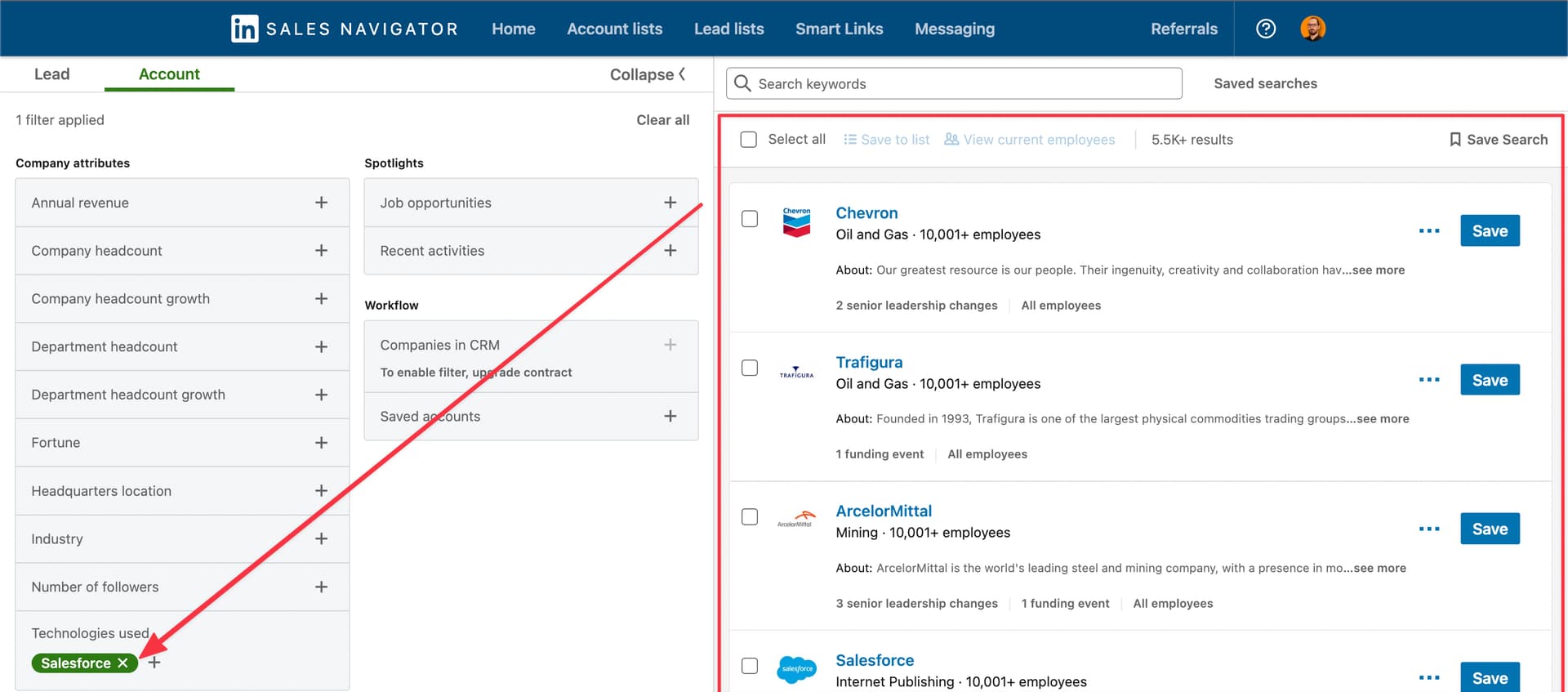Check the Trafigura result checkbox
This screenshot has height=692, width=1568.
click(x=750, y=368)
